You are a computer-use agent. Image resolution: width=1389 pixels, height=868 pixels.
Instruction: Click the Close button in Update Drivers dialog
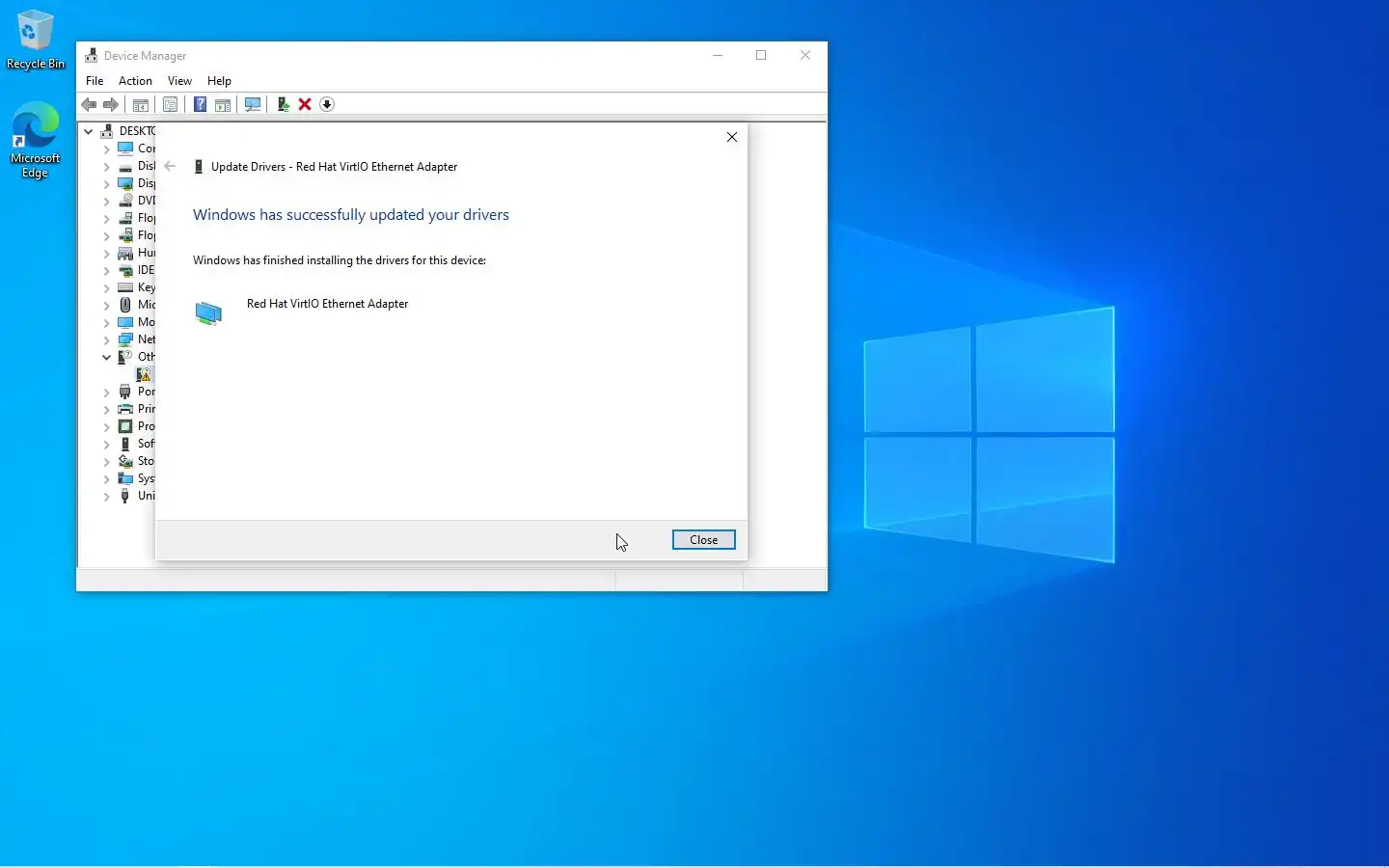[703, 540]
